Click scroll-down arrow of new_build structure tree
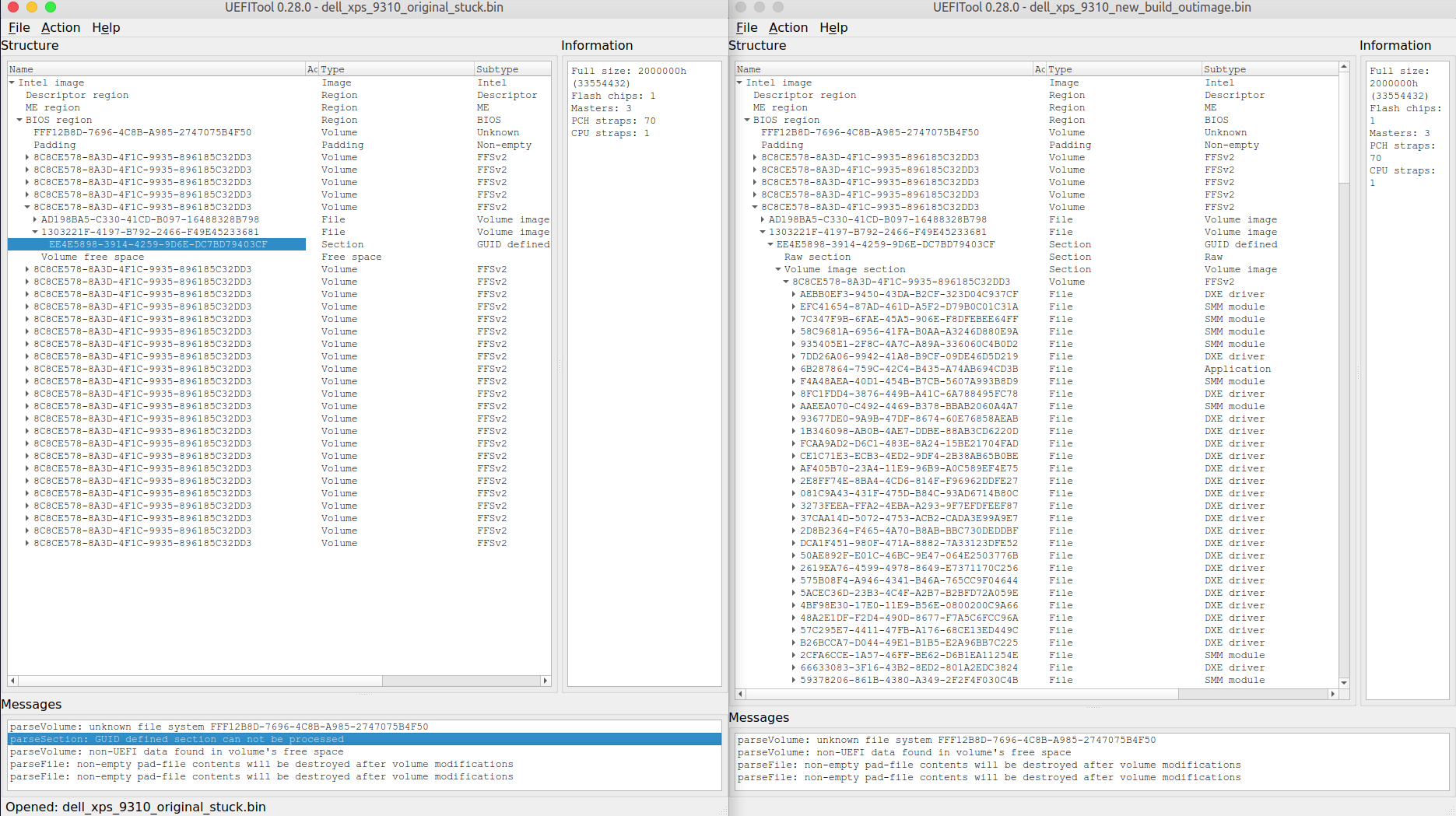Screen dimensions: 1456x816 (x=1344, y=683)
